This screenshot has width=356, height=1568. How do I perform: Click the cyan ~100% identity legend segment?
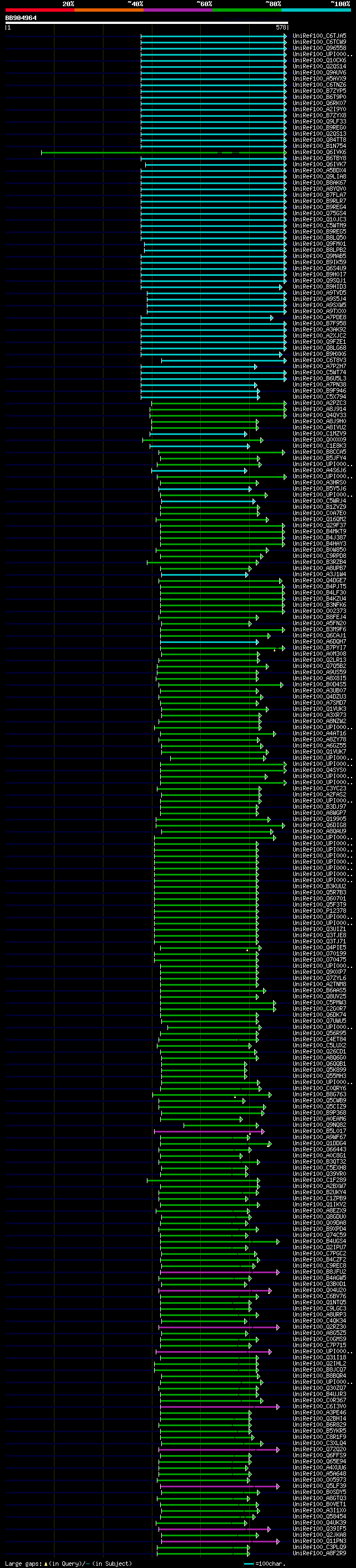[x=317, y=10]
